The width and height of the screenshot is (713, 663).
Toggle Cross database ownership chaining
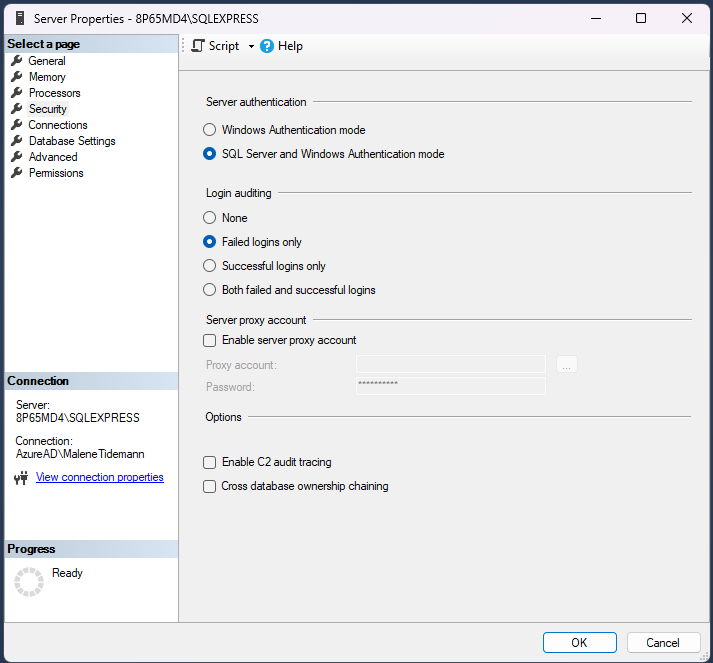[x=209, y=486]
